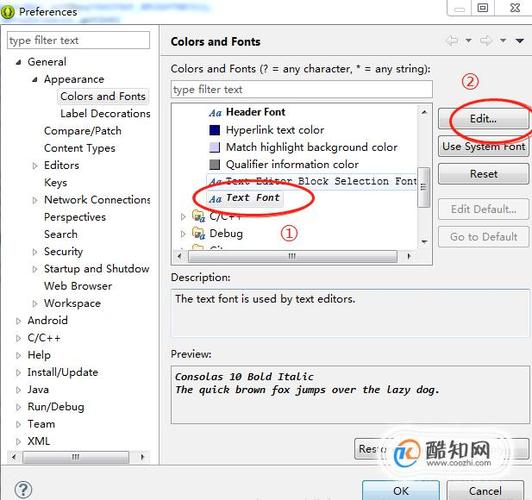Expand the Workspace tree node
Viewport: 532px width, 500px height.
pyautogui.click(x=35, y=304)
